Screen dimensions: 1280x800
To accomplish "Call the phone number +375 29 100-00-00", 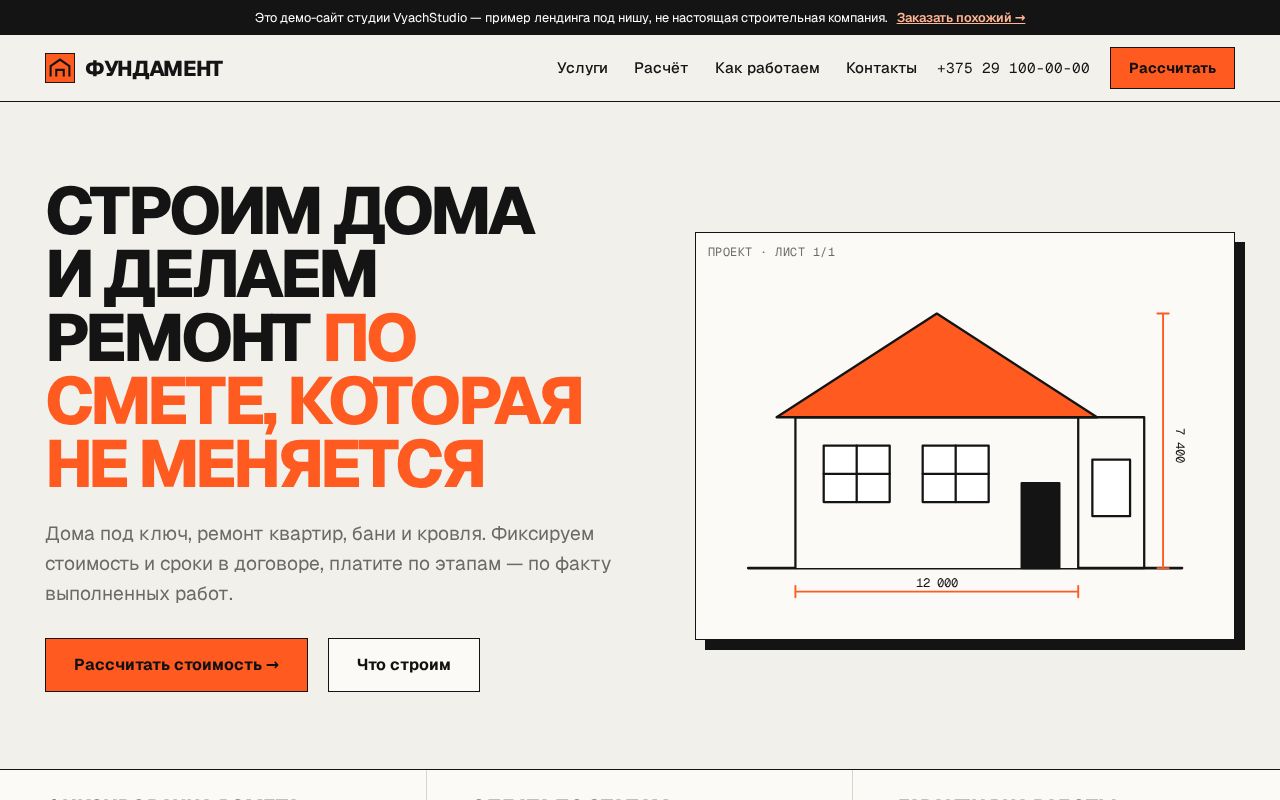I will pos(1013,68).
